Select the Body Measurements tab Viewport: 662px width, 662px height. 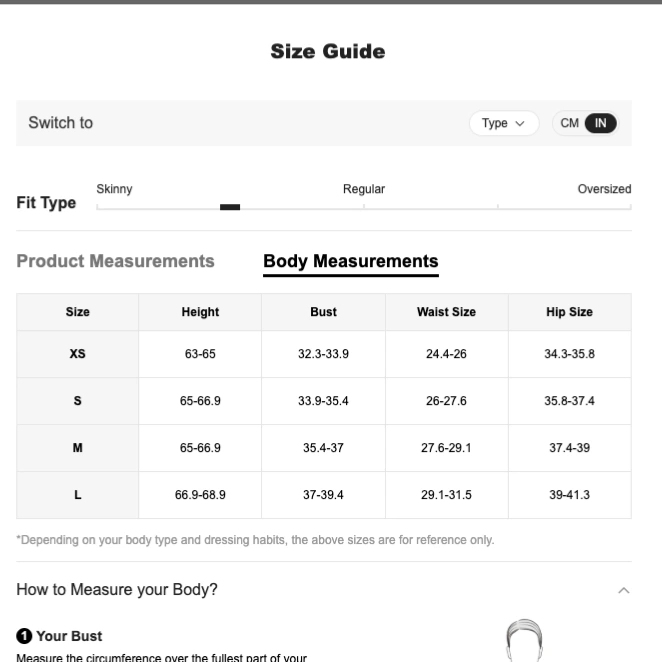[x=351, y=261]
